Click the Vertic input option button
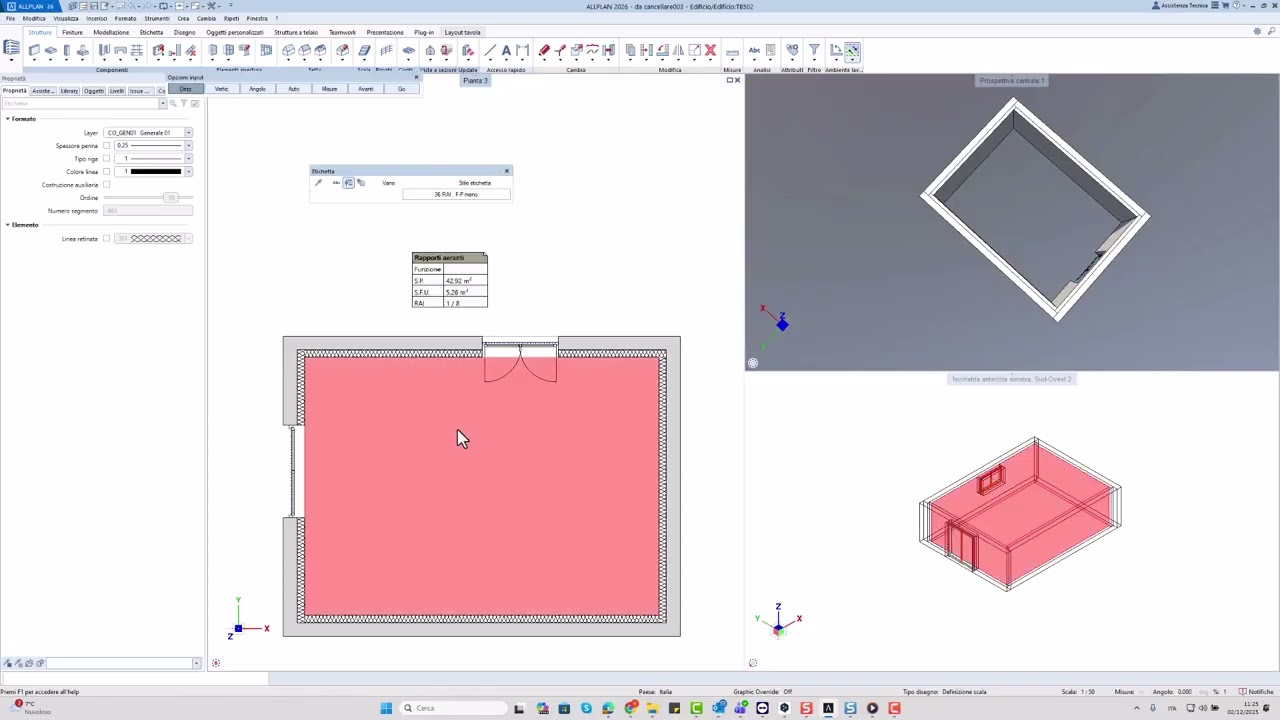 pyautogui.click(x=221, y=89)
